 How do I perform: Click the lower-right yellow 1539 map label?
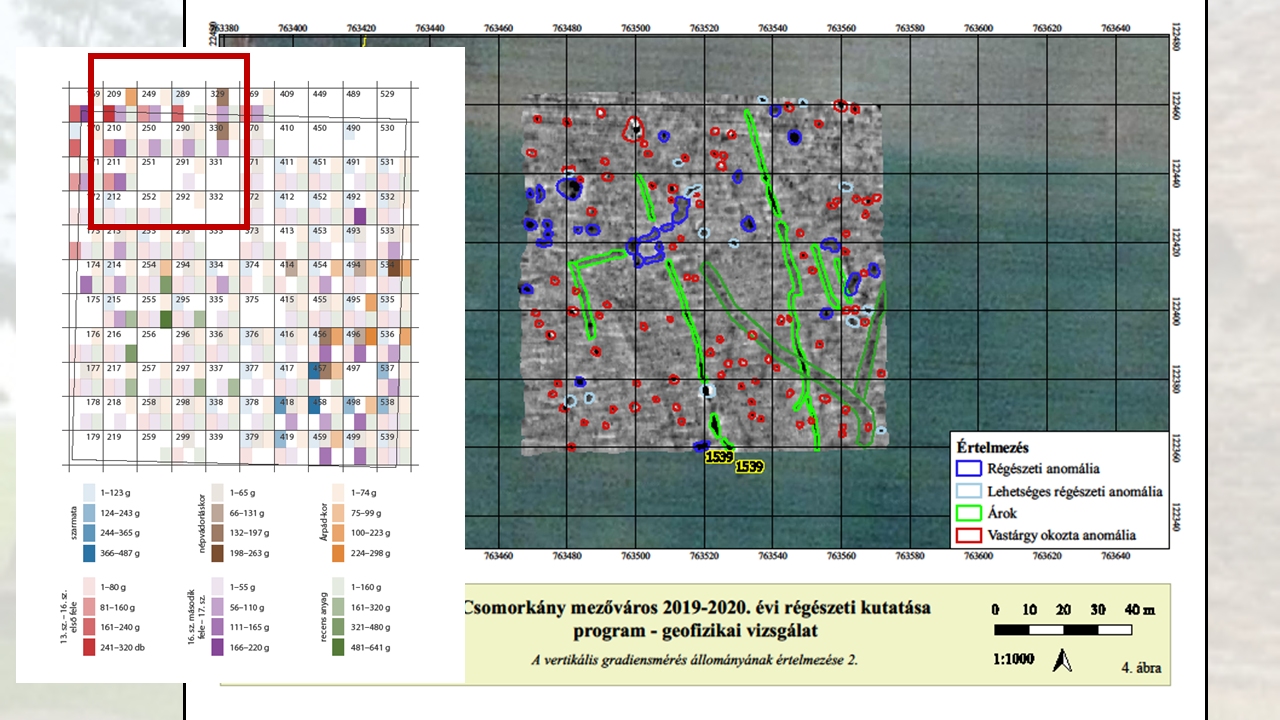(749, 466)
